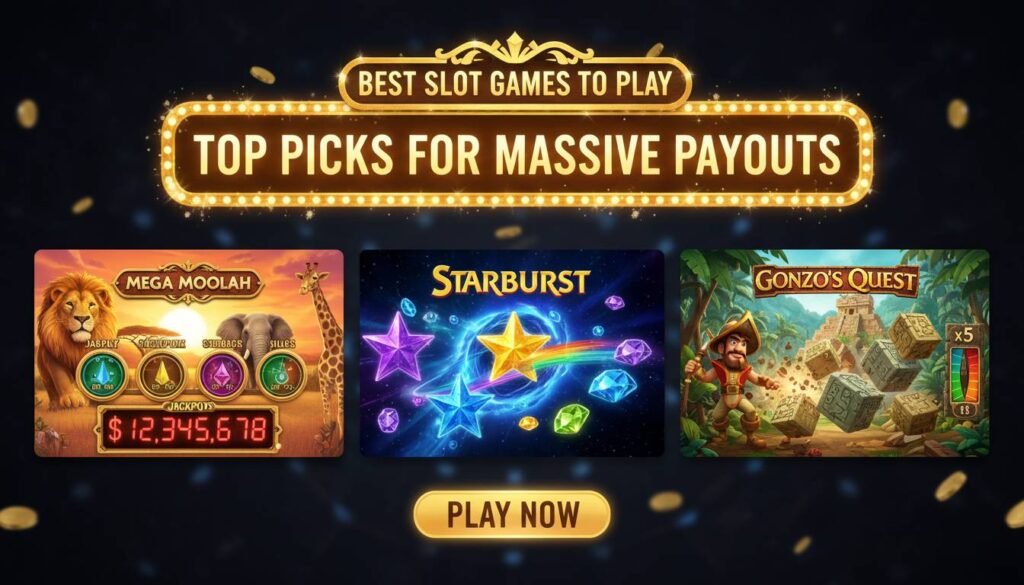
Task: Click the Best Slot Games to Play heading
Action: [x=515, y=84]
